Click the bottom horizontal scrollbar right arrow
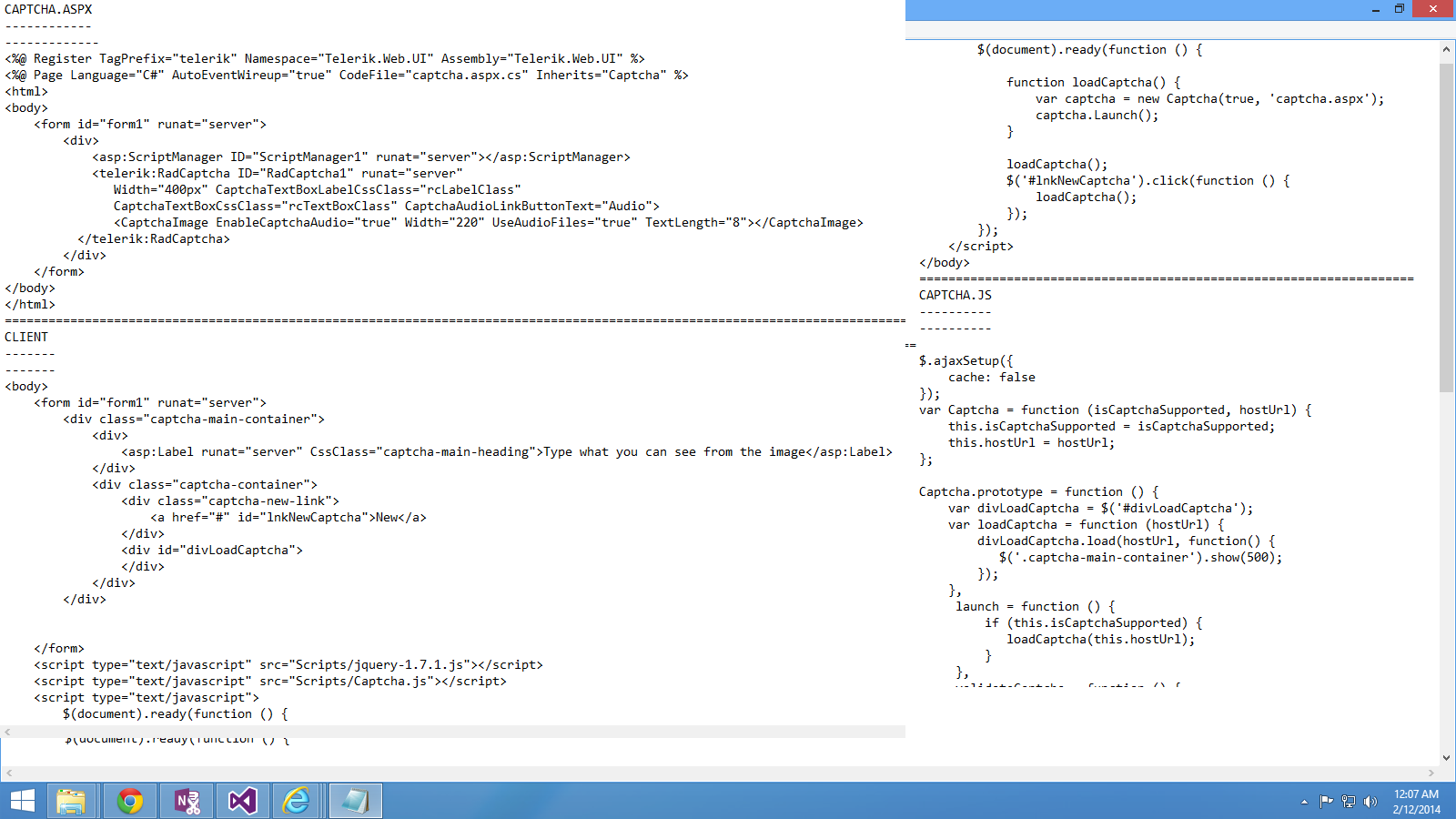Viewport: 1456px width, 819px height. pos(1432,773)
